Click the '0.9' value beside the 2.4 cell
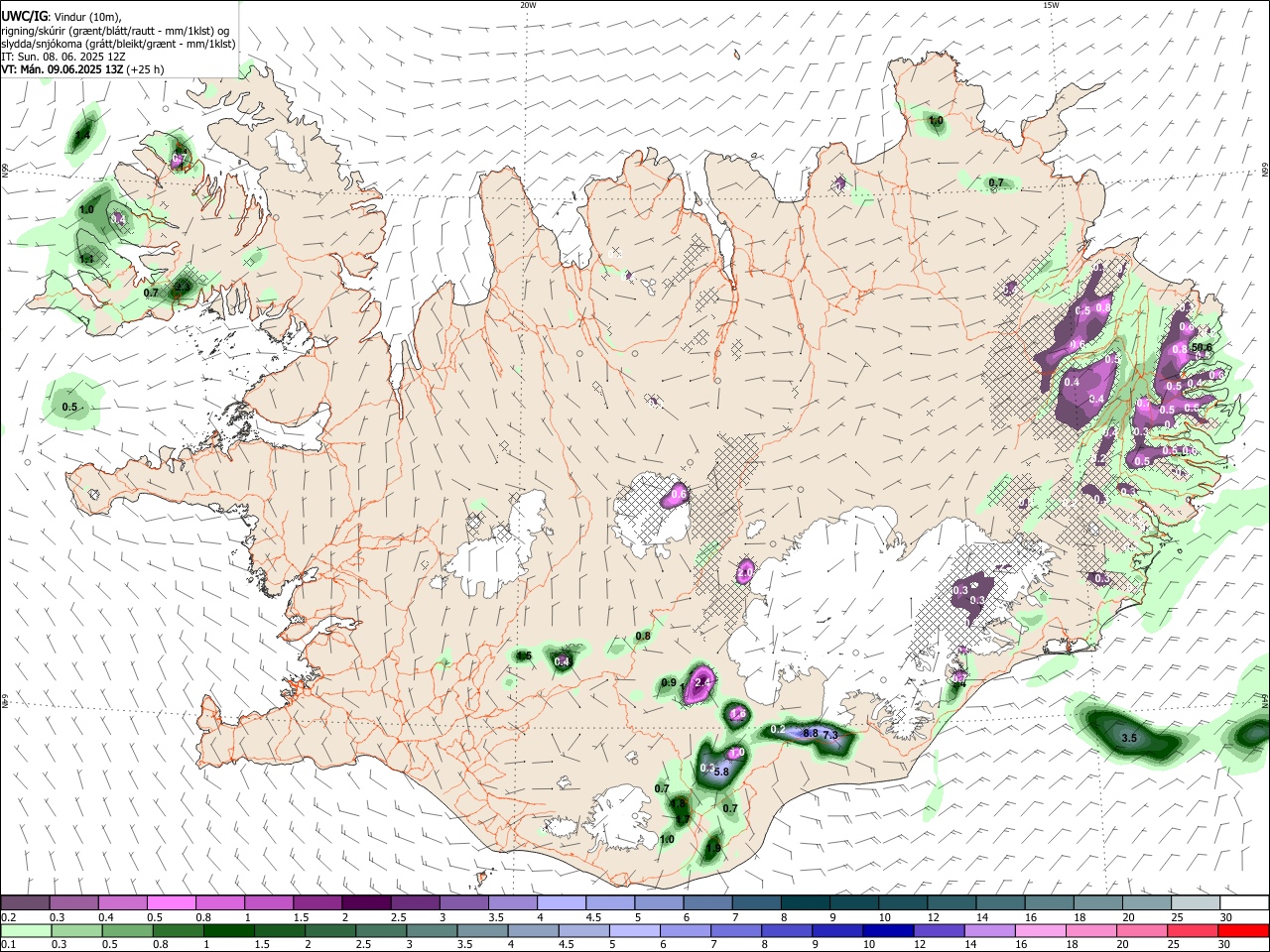This screenshot has width=1270, height=952. point(669,682)
